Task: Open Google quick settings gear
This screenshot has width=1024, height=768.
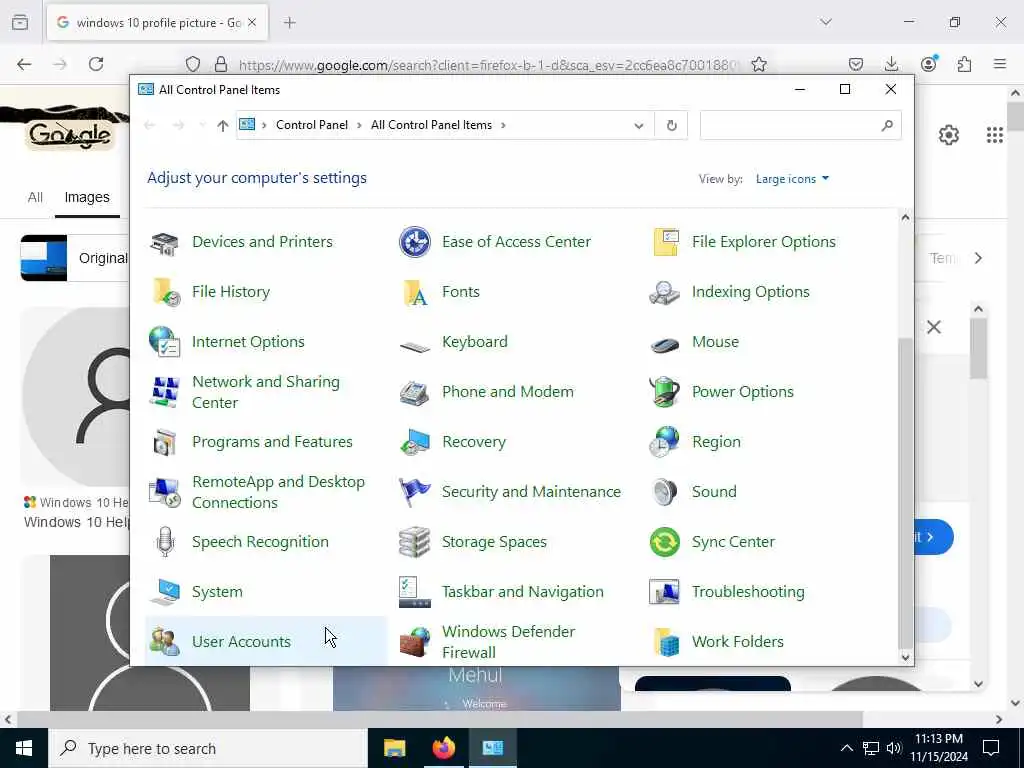Action: point(949,135)
